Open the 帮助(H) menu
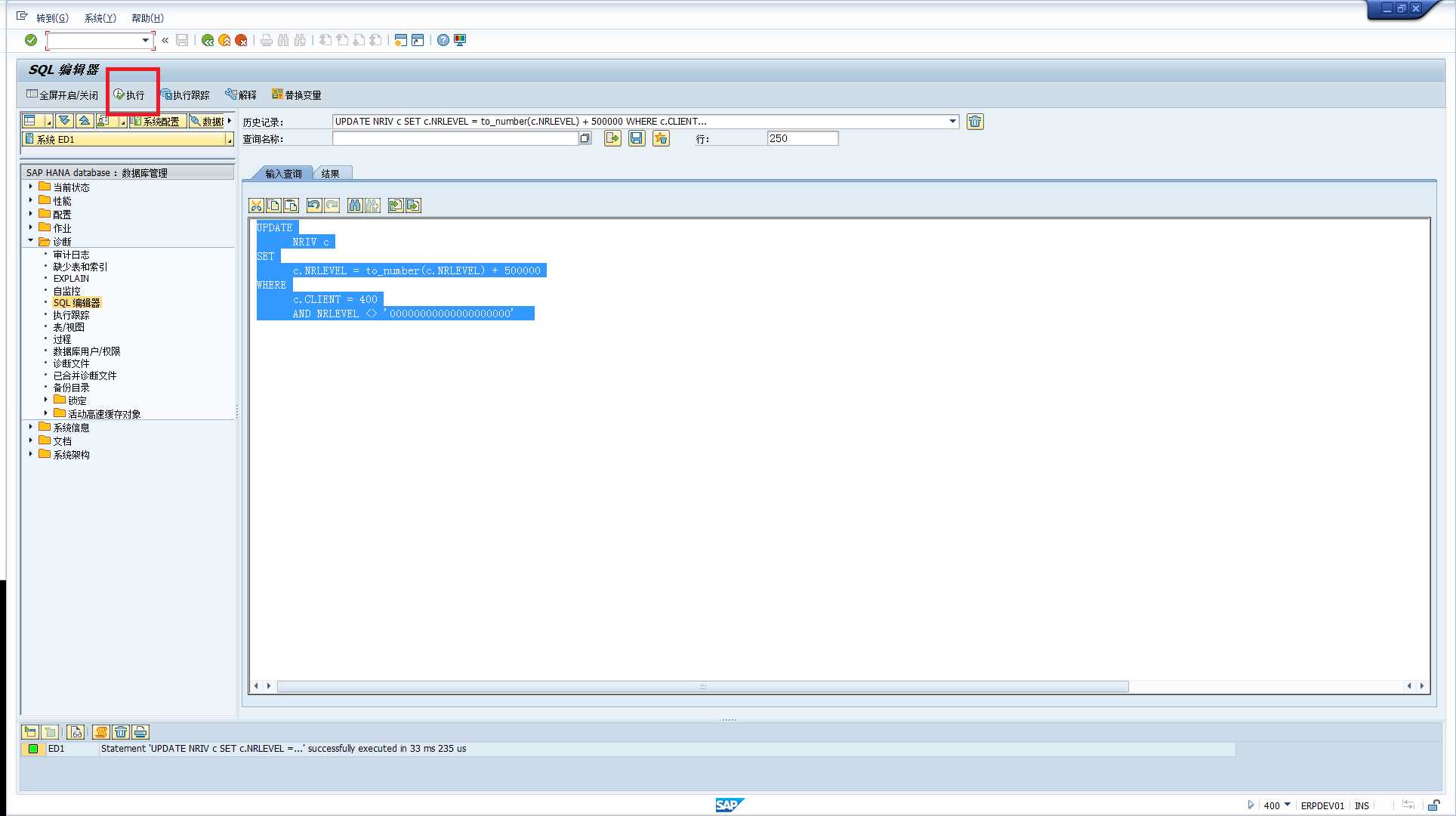Screen dimensions: 1456x816 tap(147, 18)
